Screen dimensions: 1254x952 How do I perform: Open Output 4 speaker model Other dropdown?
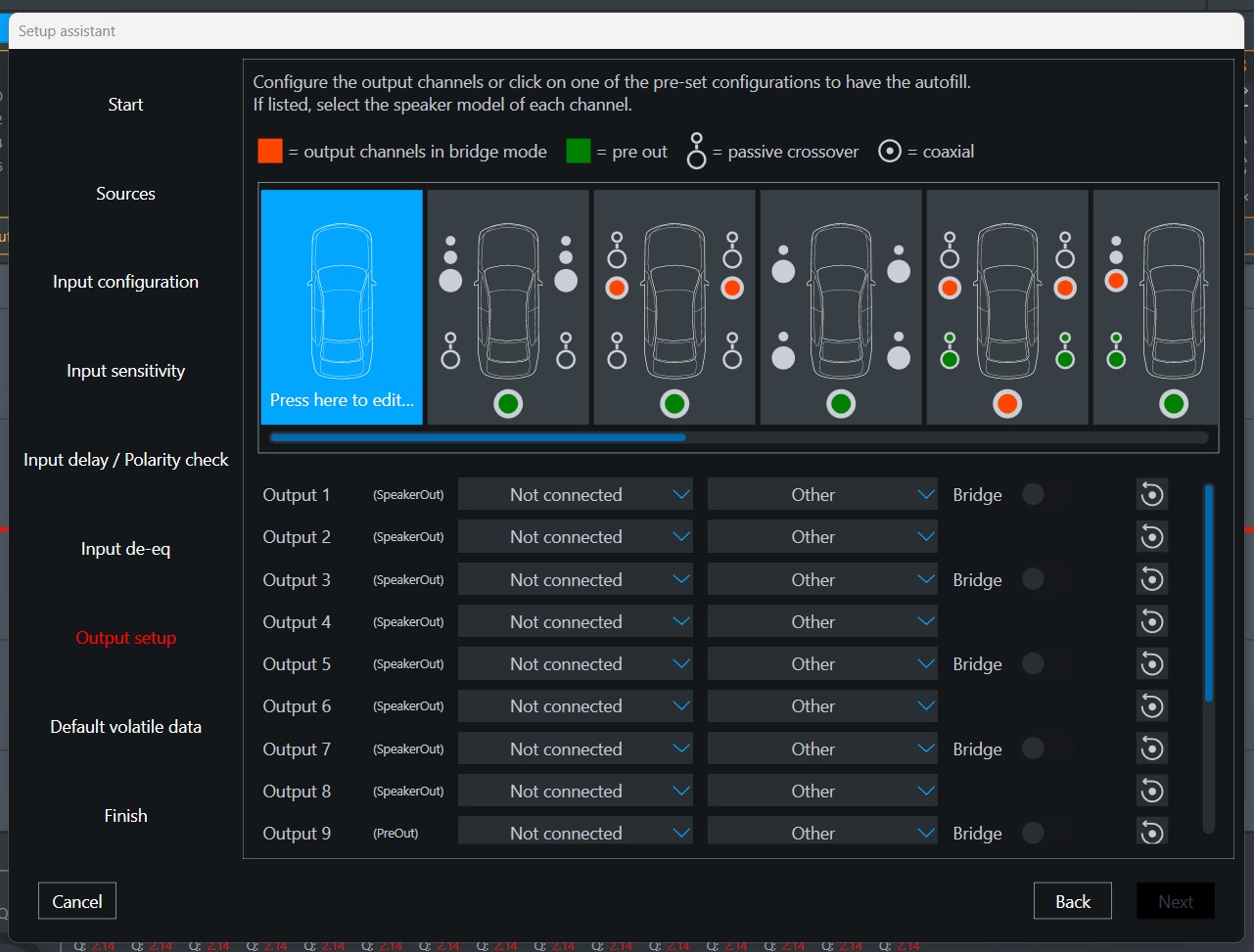tap(822, 622)
